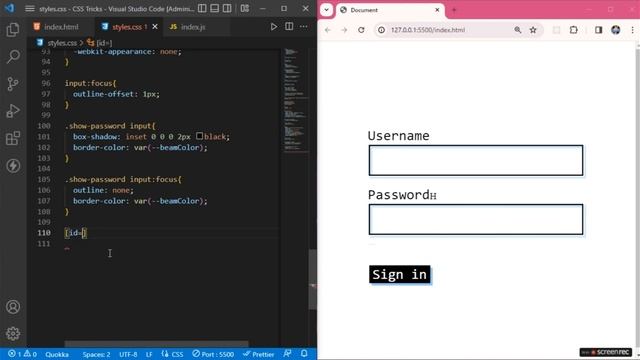Click the Sign in button

point(400,274)
